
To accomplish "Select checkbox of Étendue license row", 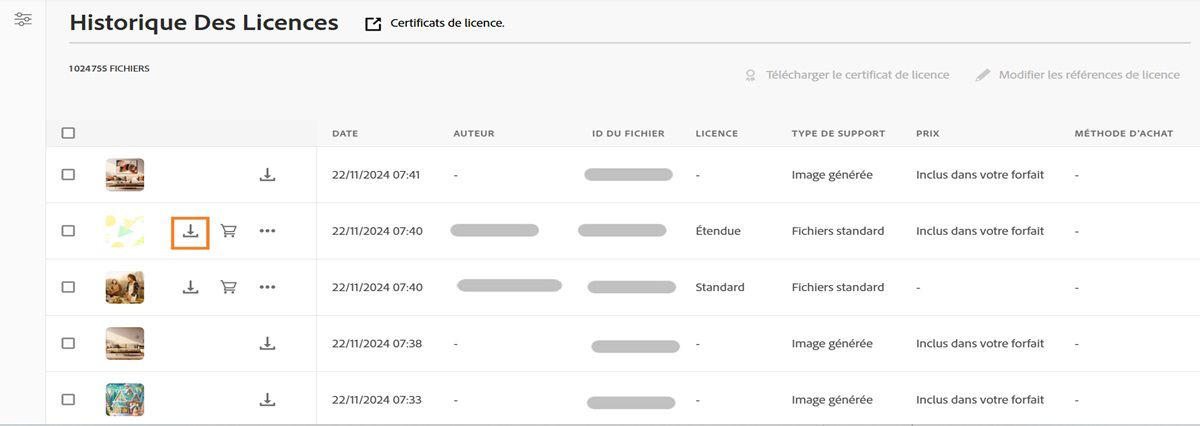I will pos(68,231).
